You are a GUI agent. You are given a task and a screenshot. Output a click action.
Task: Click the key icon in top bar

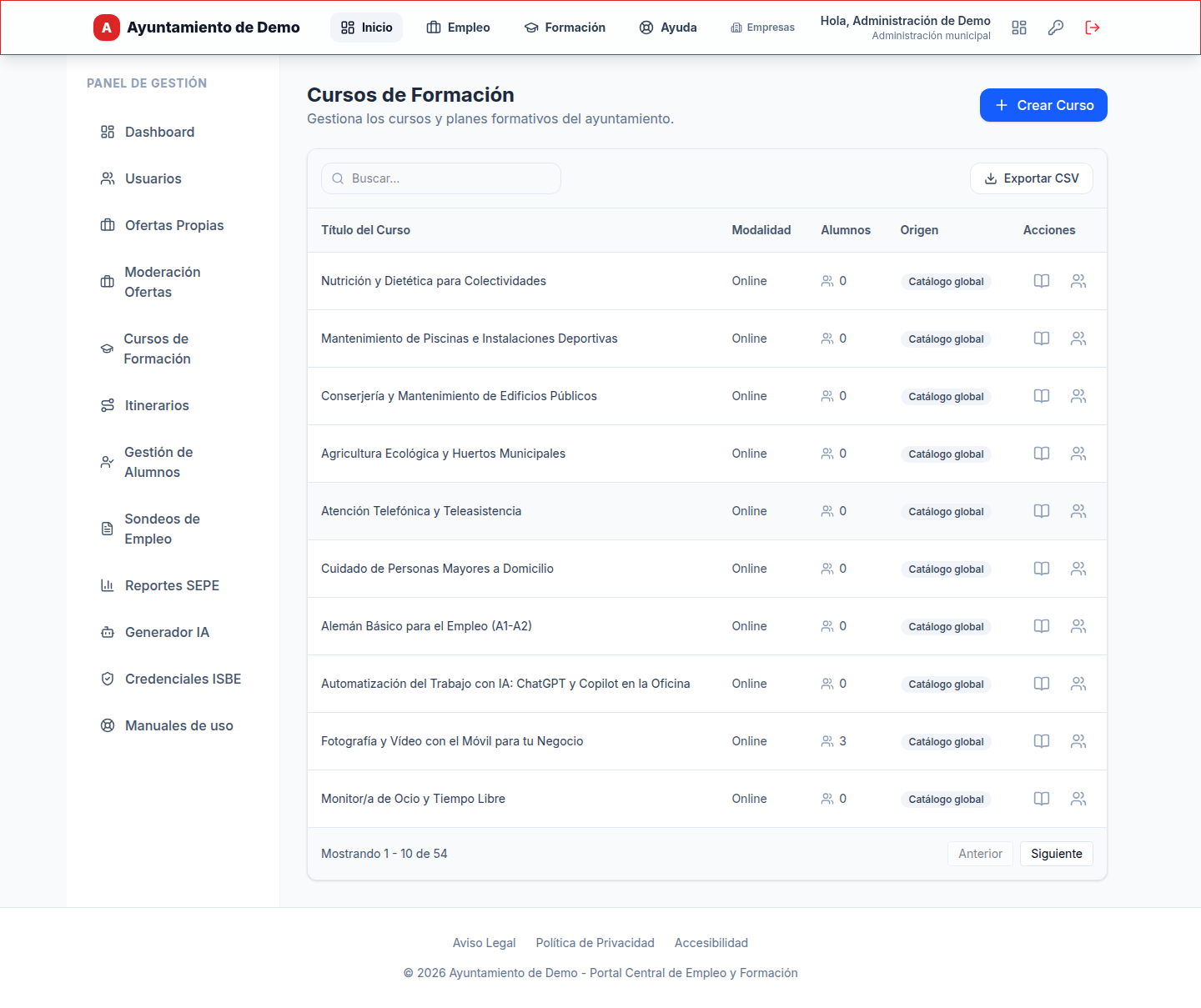tap(1056, 28)
